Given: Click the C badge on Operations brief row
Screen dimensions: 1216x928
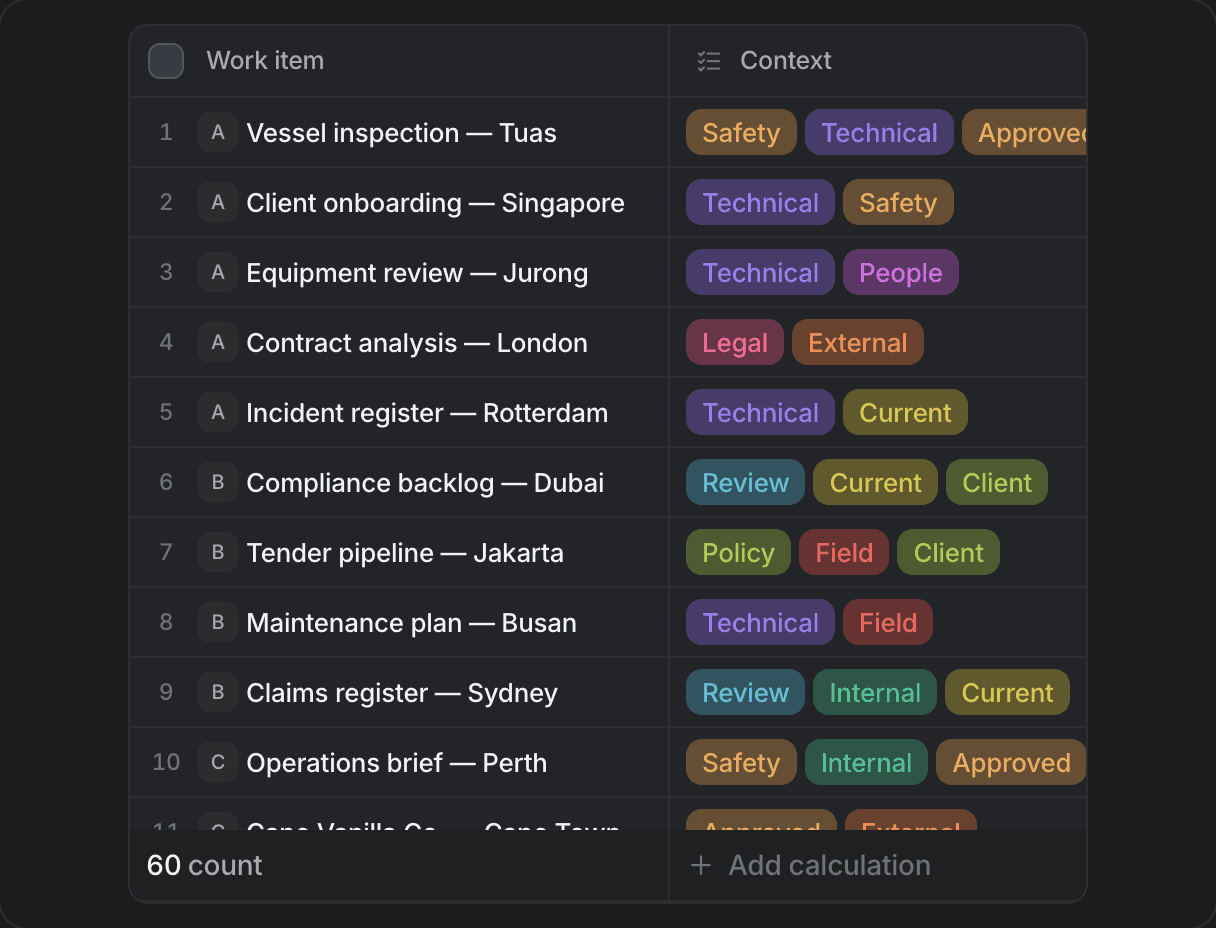Looking at the screenshot, I should point(218,762).
